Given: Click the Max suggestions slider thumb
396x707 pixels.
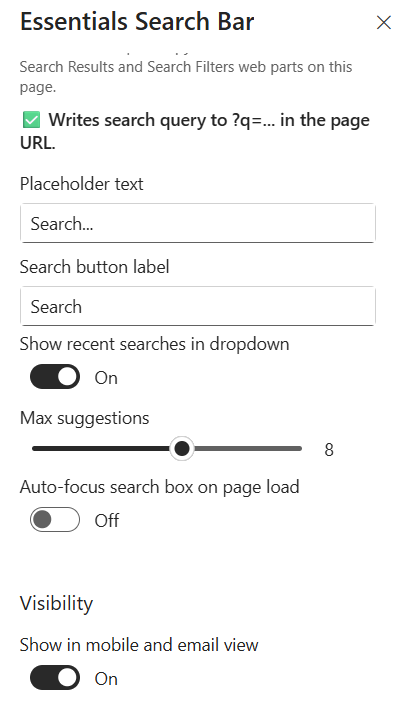Looking at the screenshot, I should coord(182,448).
